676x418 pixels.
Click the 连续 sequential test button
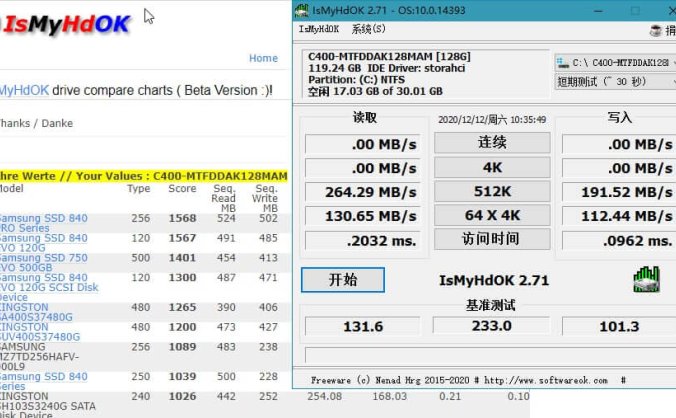tap(492, 143)
